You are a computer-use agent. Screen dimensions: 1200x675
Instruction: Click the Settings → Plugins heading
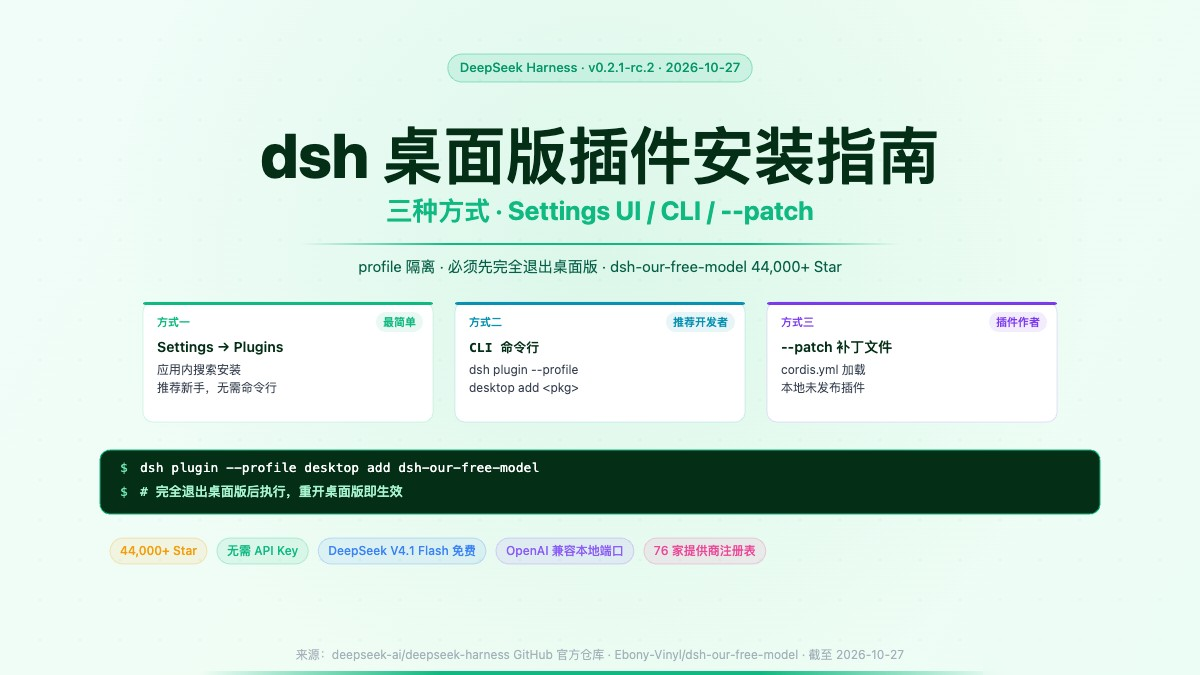coord(220,347)
